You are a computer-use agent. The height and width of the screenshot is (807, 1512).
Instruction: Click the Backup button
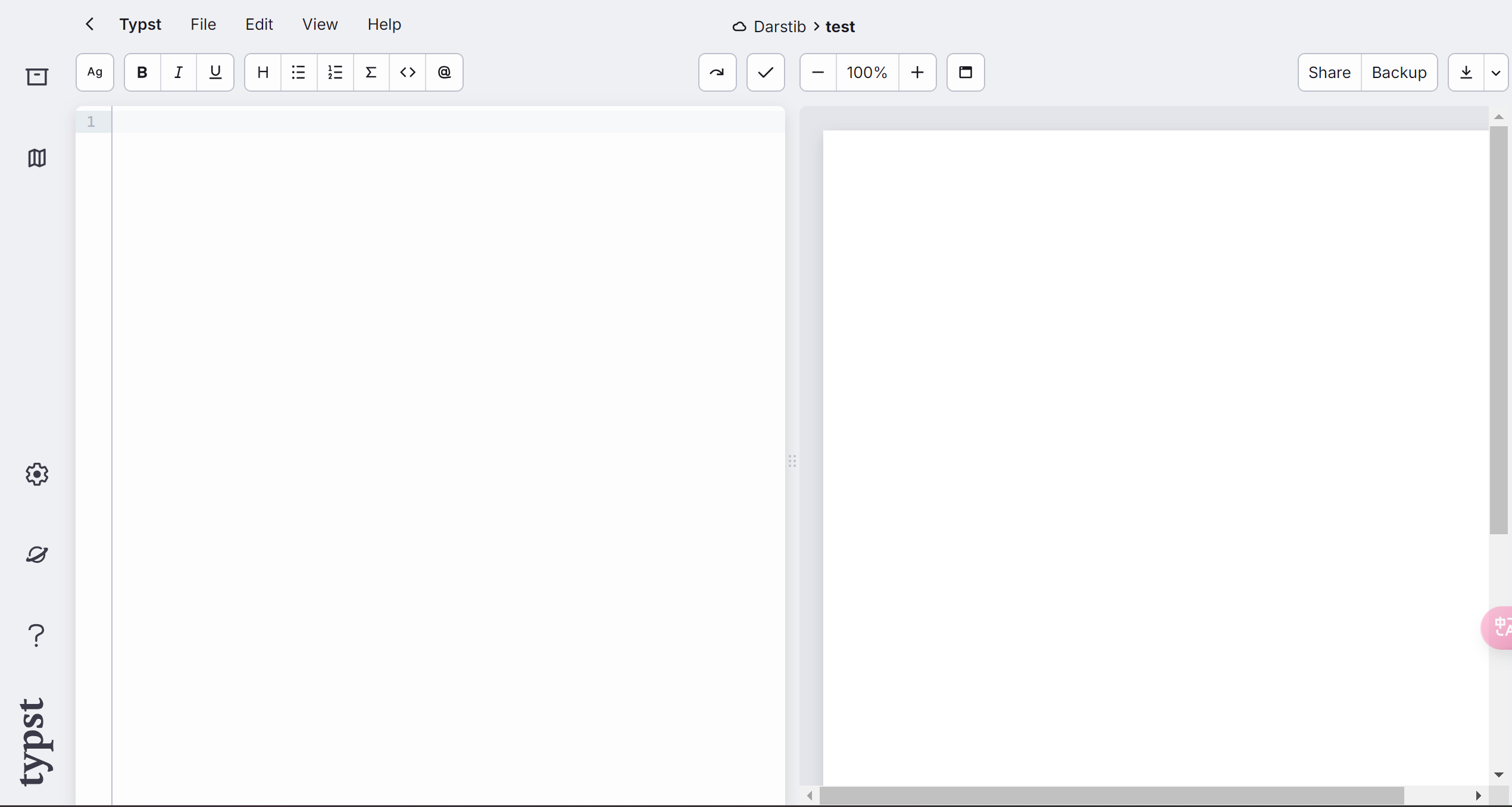point(1399,73)
